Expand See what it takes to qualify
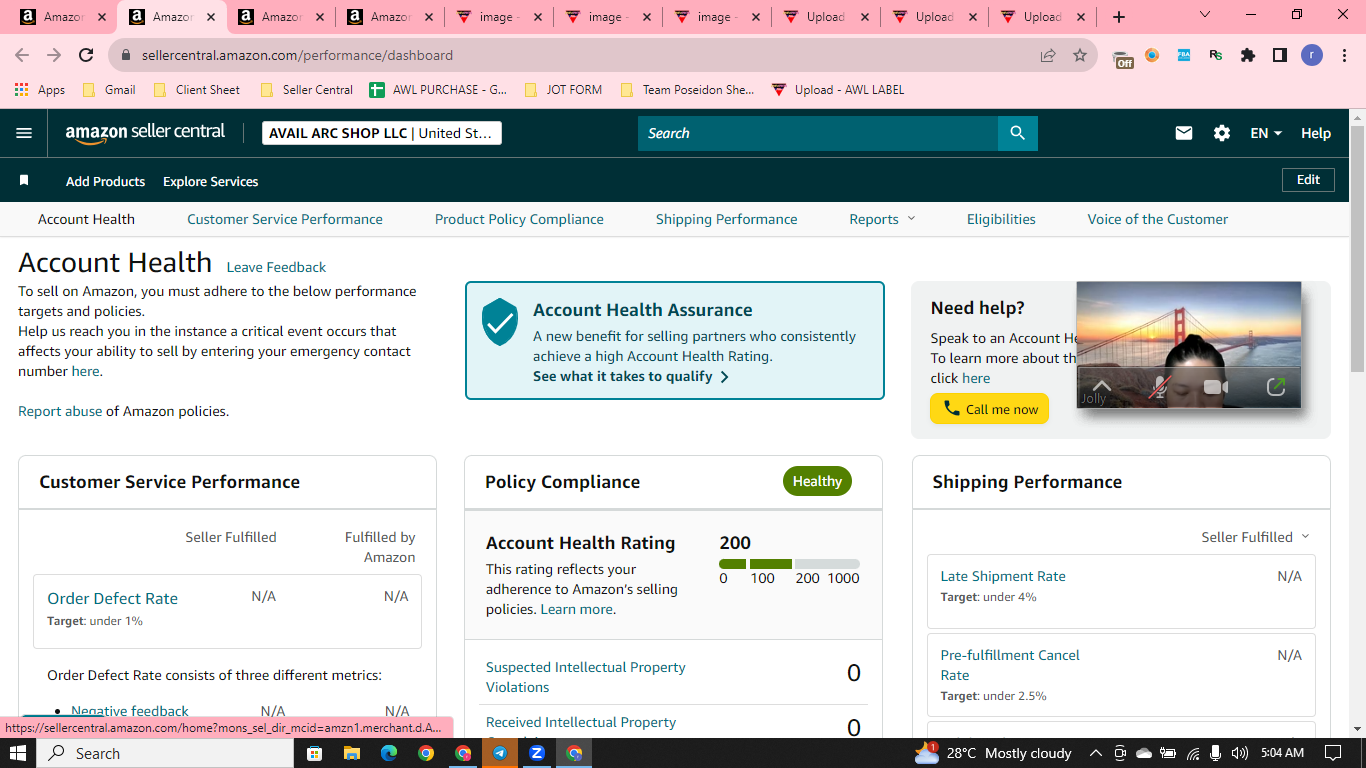Viewport: 1366px width, 768px height. tap(631, 376)
